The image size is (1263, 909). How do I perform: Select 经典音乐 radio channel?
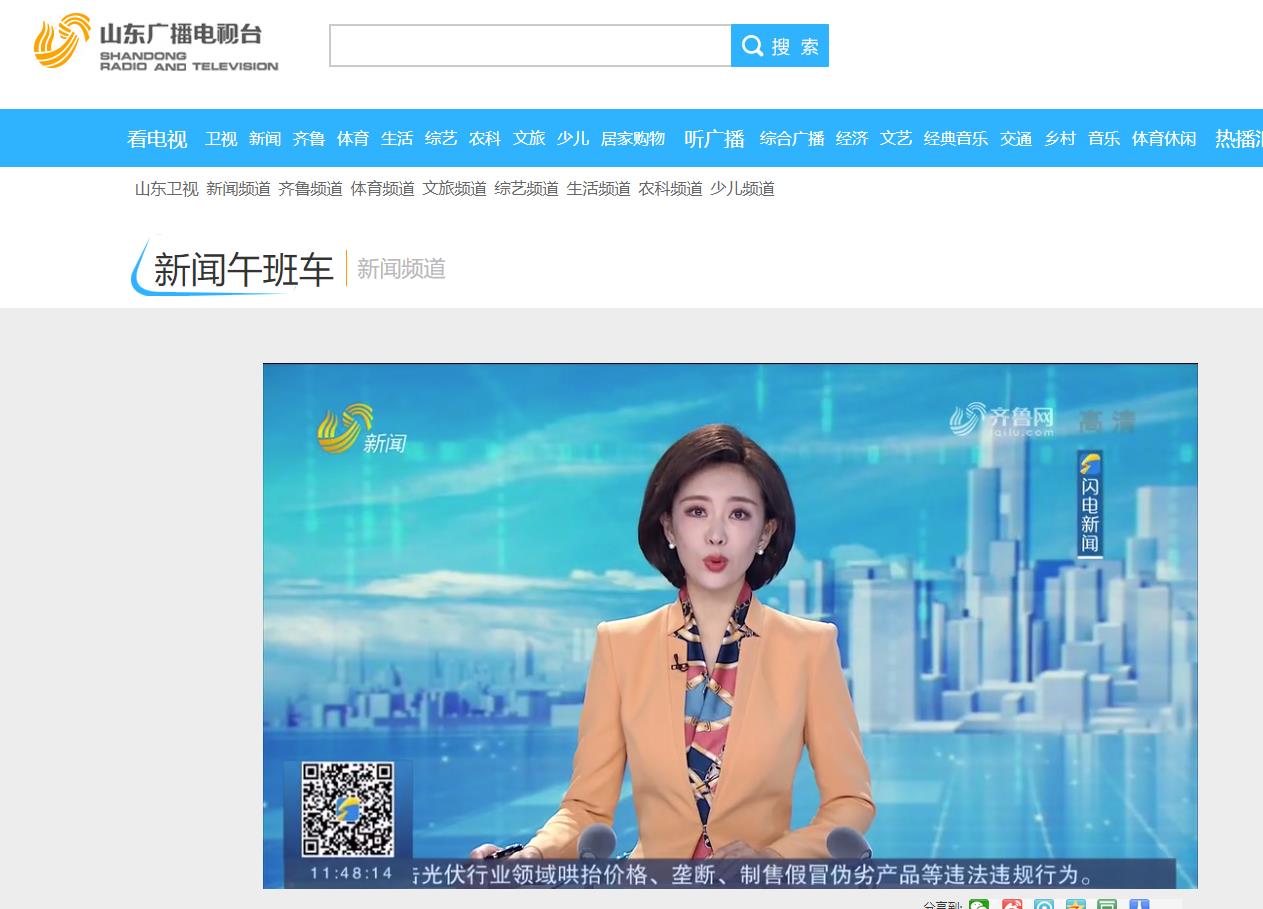(955, 139)
